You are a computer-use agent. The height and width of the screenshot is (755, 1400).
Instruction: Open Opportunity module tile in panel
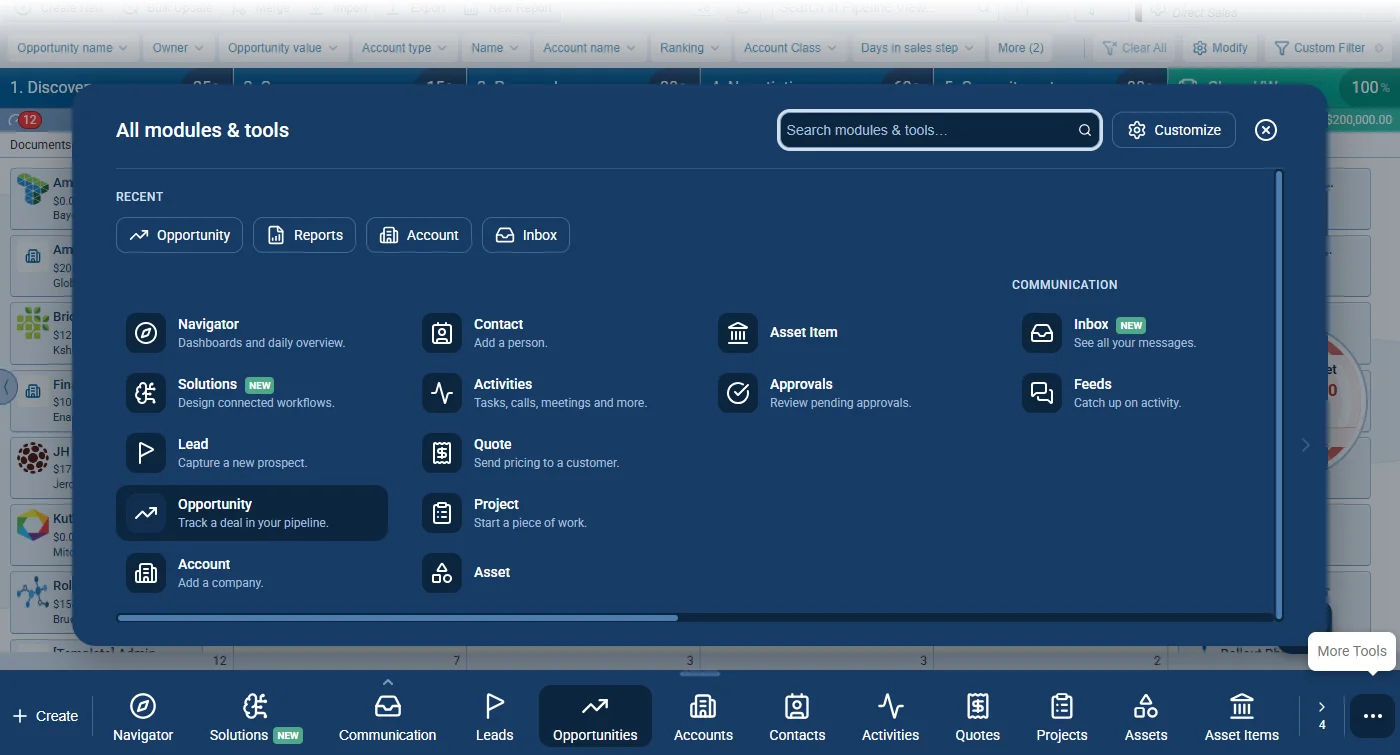tap(252, 513)
